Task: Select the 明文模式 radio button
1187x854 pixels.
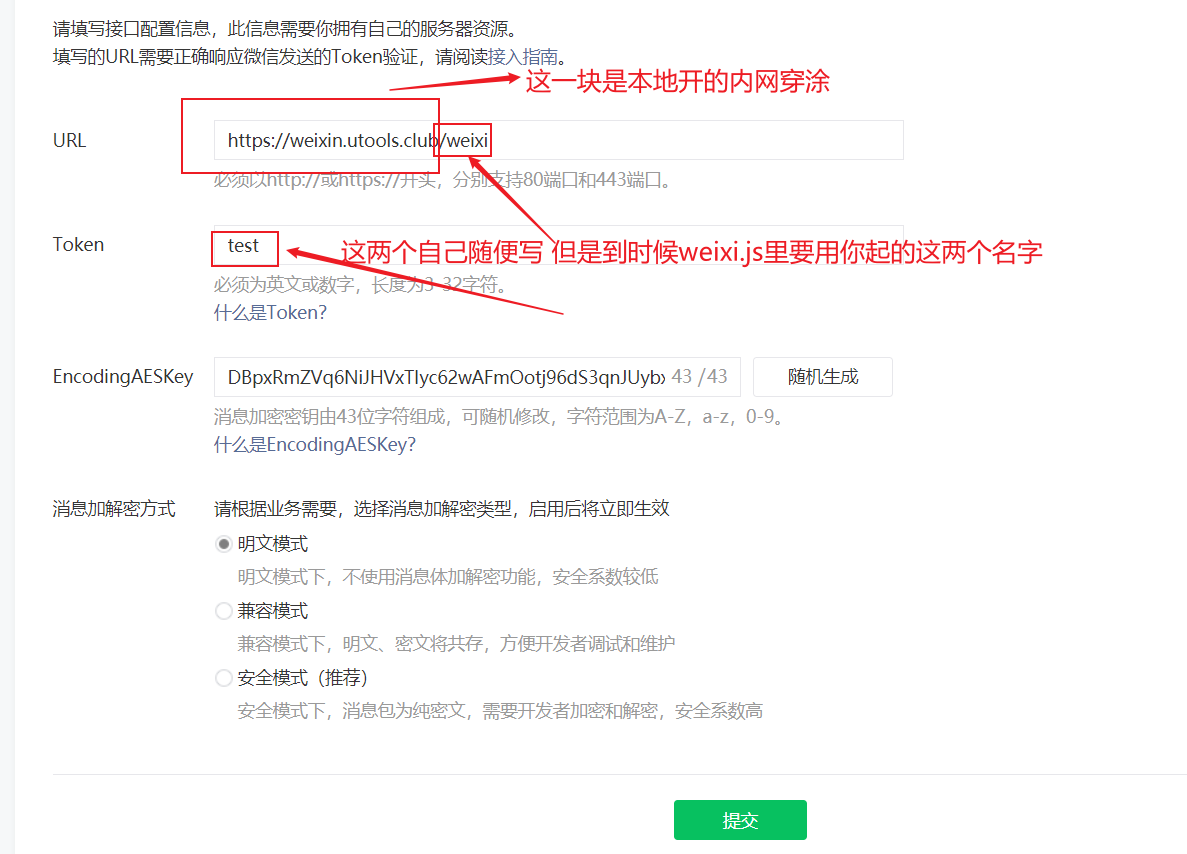Action: point(224,543)
